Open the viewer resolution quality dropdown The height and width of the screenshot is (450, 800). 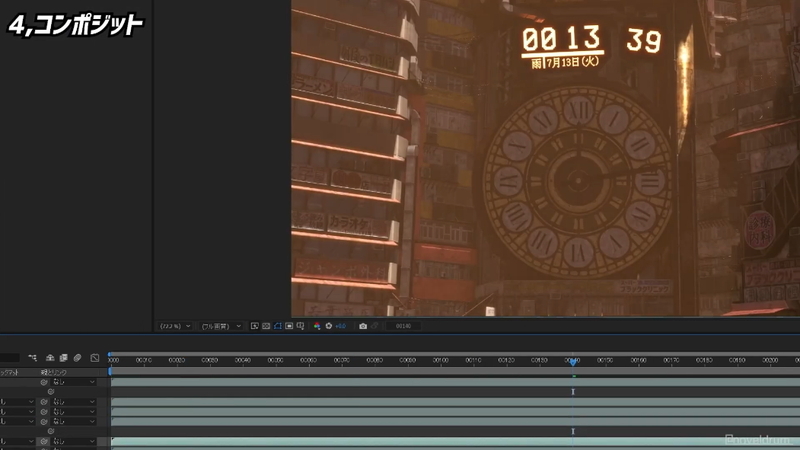pos(219,326)
